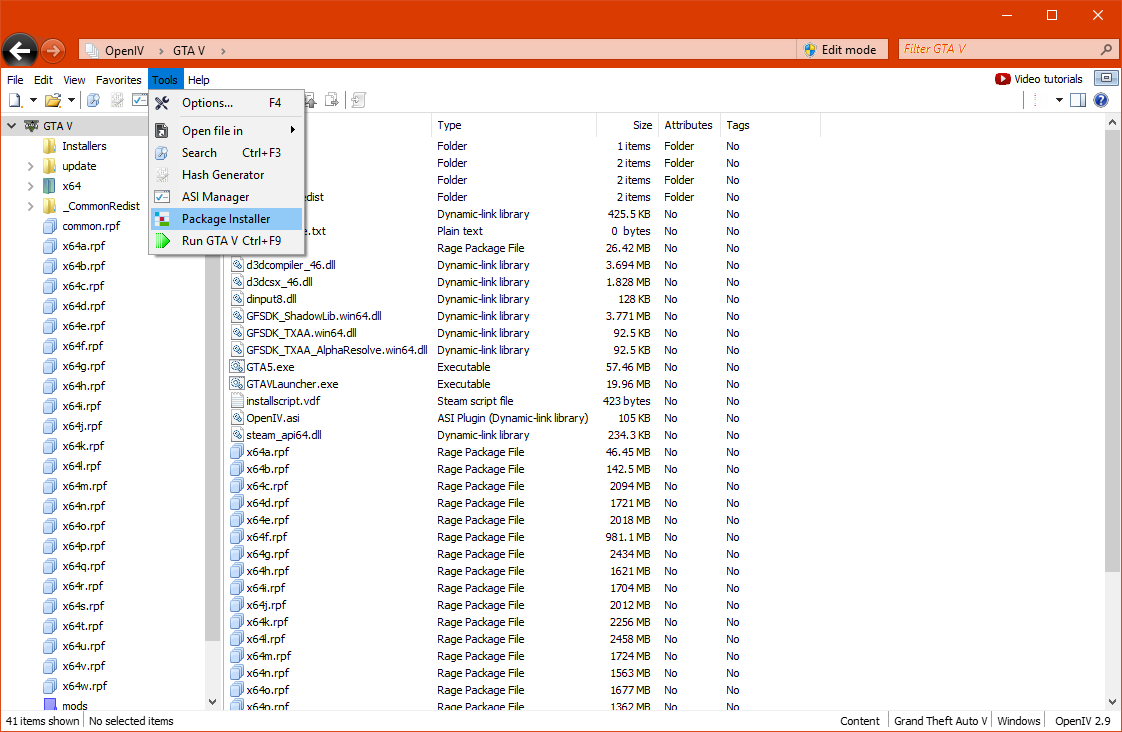Select the mods folder icon in the tree
This screenshot has height=732, width=1122.
[49, 706]
